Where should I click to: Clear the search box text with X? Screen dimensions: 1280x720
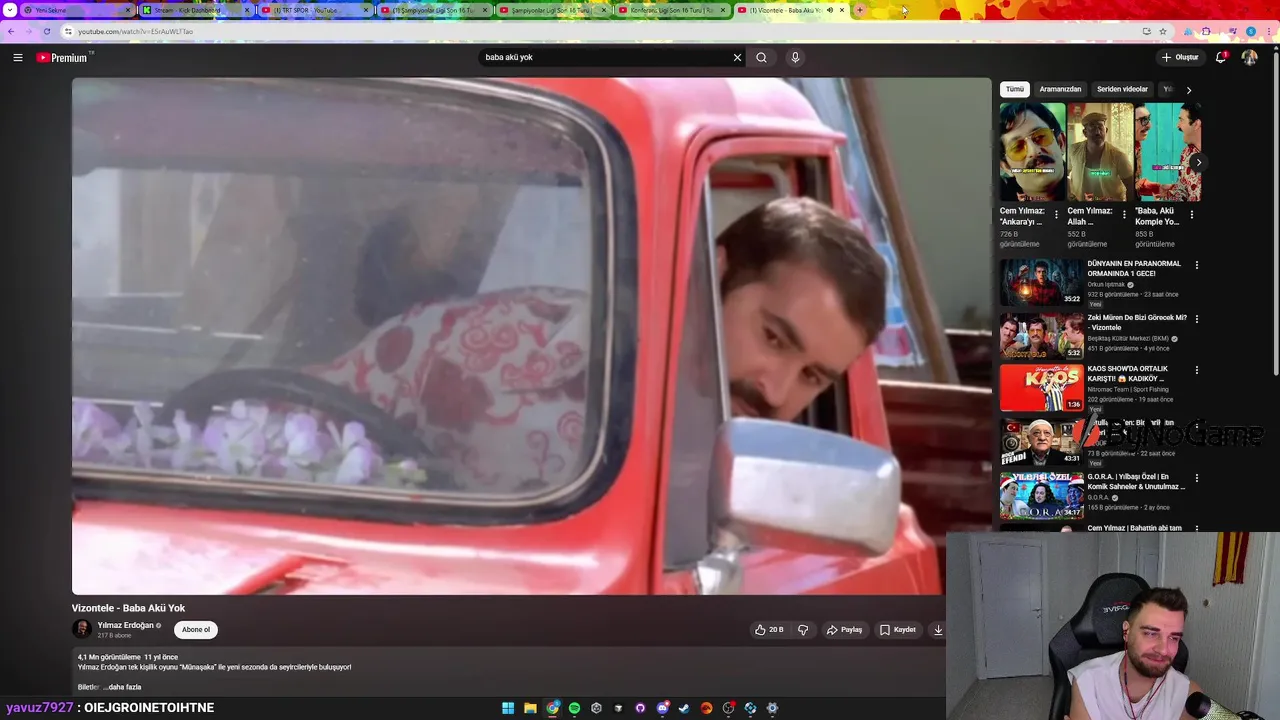tap(737, 57)
